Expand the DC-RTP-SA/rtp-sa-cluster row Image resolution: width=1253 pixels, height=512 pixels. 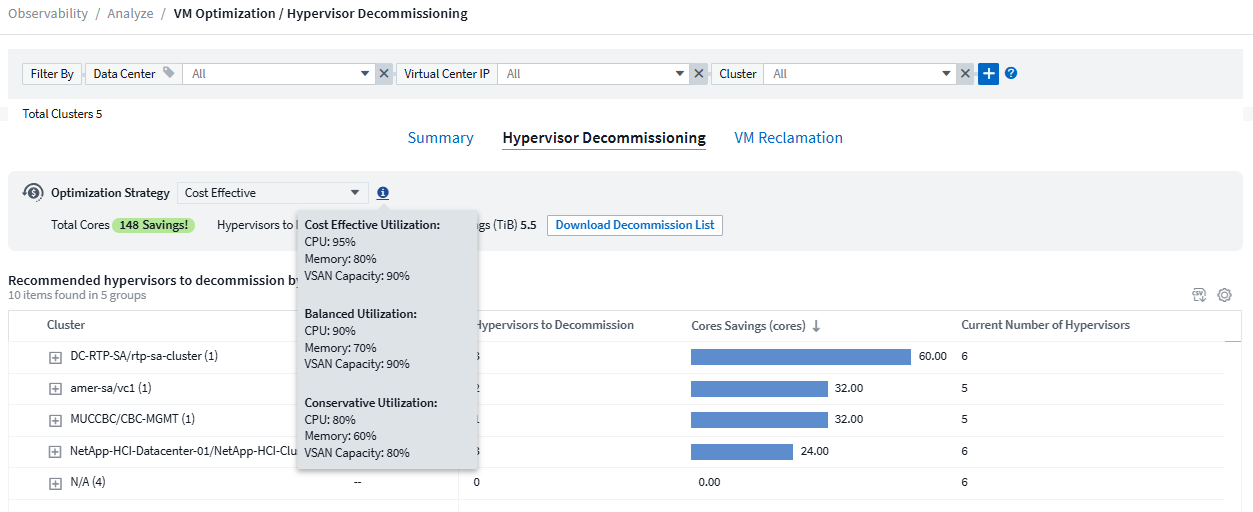click(x=56, y=357)
